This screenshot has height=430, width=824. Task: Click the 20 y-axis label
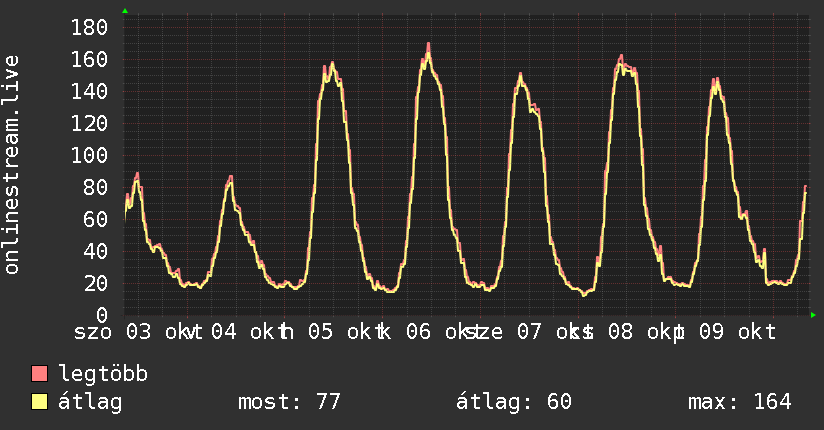coord(96,283)
